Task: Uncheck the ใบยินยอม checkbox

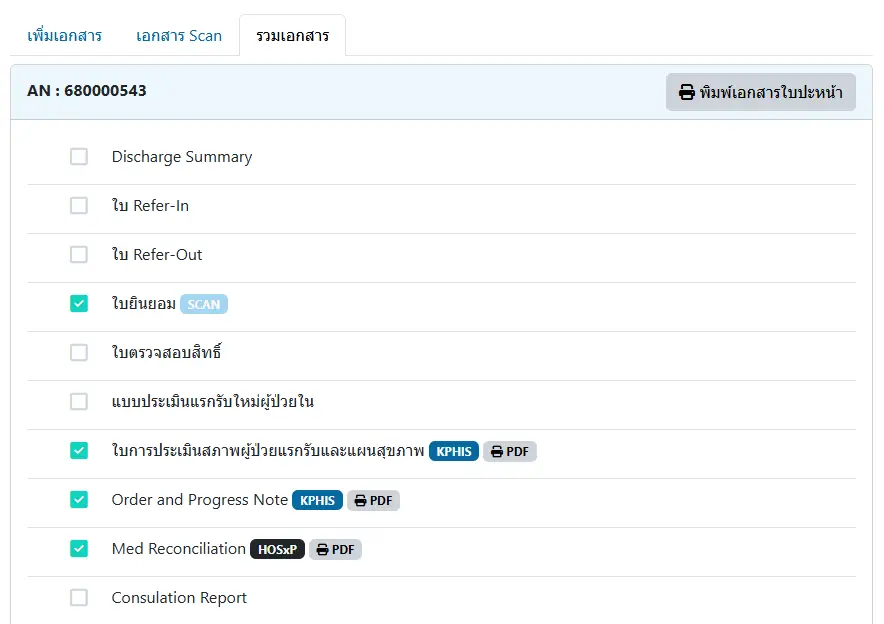Action: pyautogui.click(x=78, y=303)
